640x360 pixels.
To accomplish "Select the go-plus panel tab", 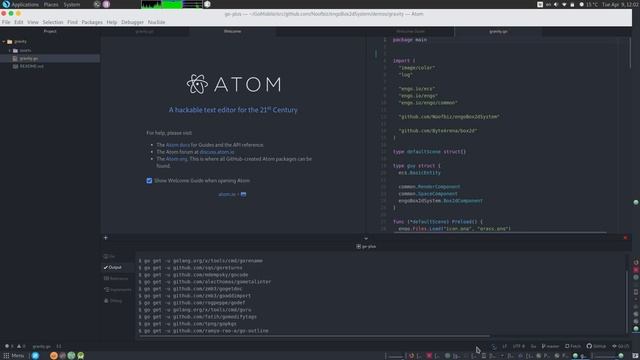I will [366, 247].
